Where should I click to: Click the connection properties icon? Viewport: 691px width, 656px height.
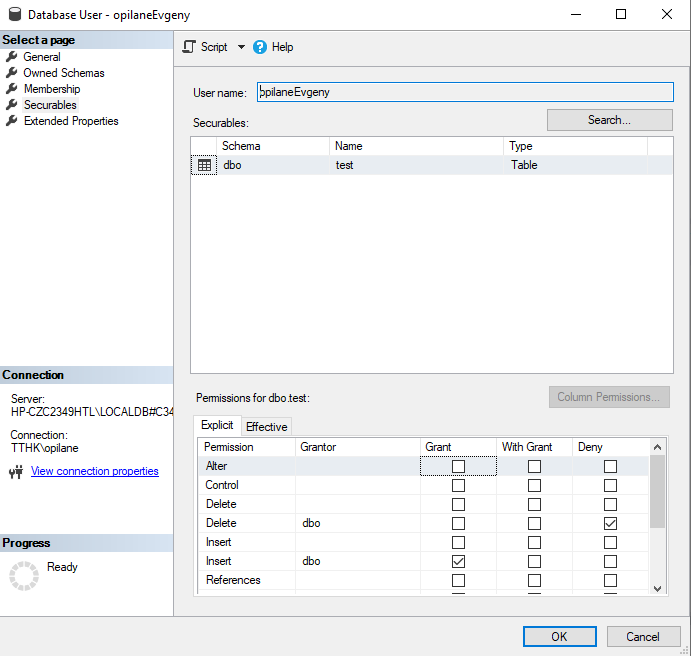click(15, 472)
